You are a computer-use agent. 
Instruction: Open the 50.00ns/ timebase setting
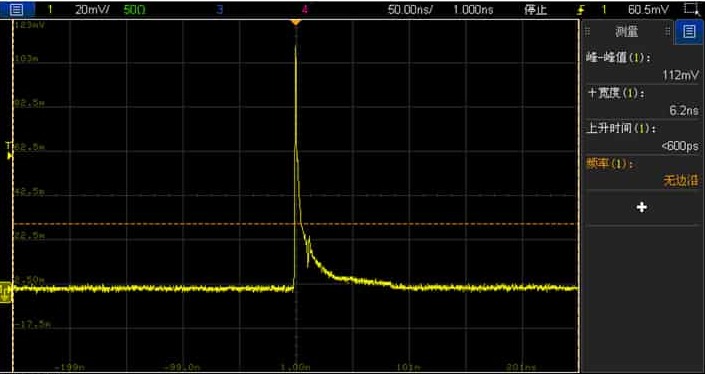[x=410, y=9]
